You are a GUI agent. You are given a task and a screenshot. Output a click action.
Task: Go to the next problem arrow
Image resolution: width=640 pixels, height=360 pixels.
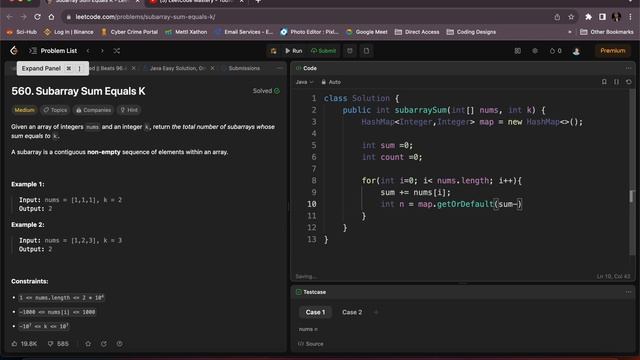point(102,51)
